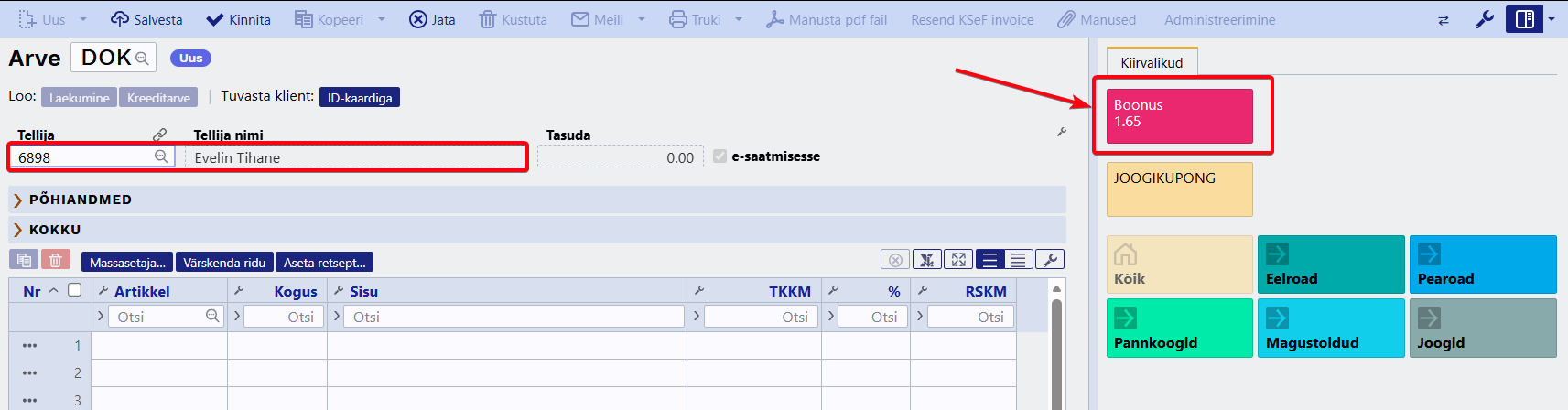Click the magnifier in Tellija field
The width and height of the screenshot is (1568, 410).
pyautogui.click(x=161, y=156)
